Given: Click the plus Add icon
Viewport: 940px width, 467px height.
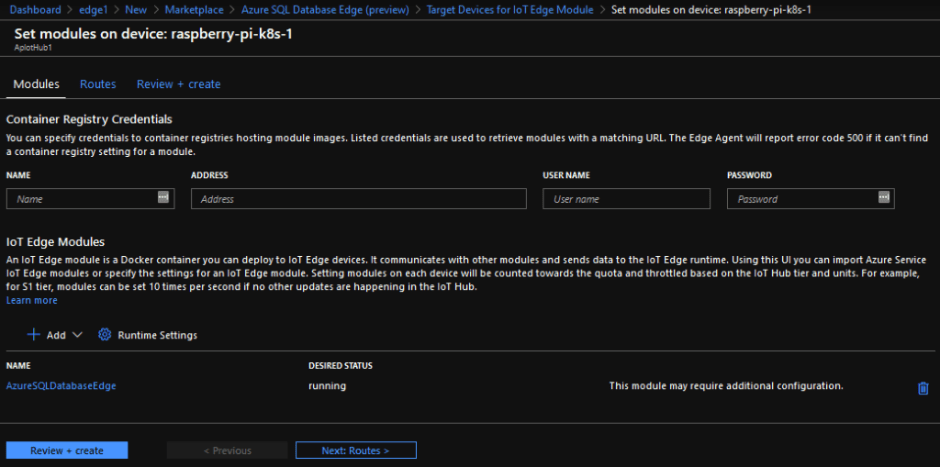Looking at the screenshot, I should click(33, 335).
